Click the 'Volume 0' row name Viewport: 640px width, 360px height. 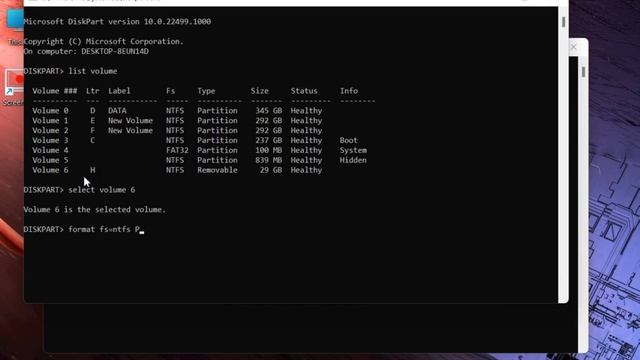(50, 111)
